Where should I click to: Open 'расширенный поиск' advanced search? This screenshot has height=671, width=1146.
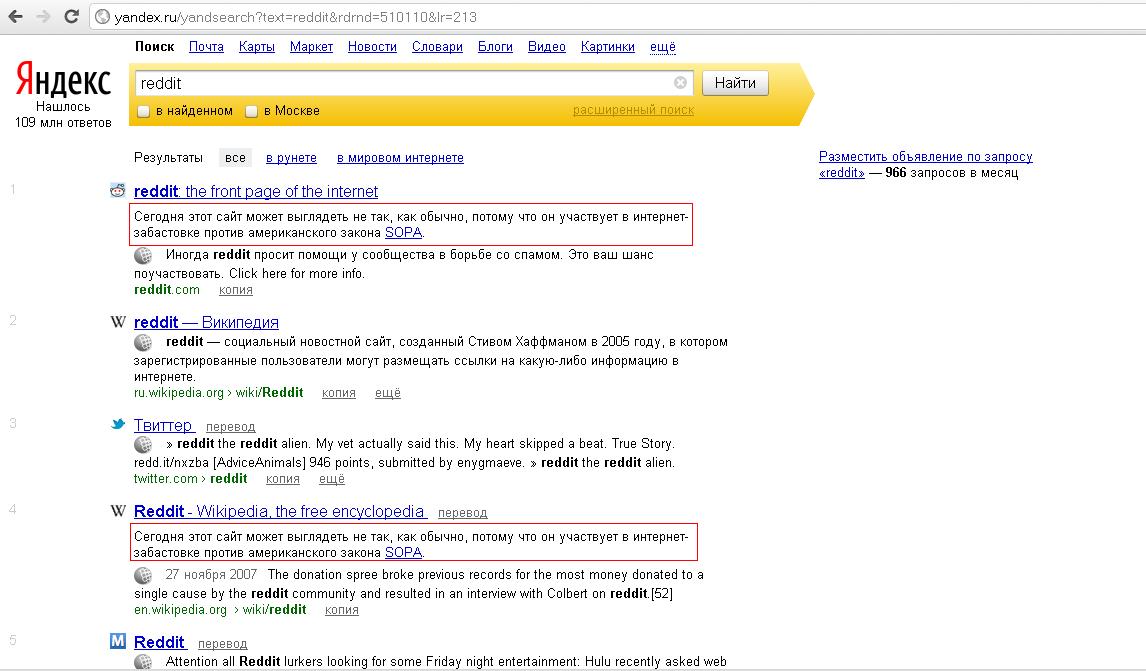coord(634,110)
